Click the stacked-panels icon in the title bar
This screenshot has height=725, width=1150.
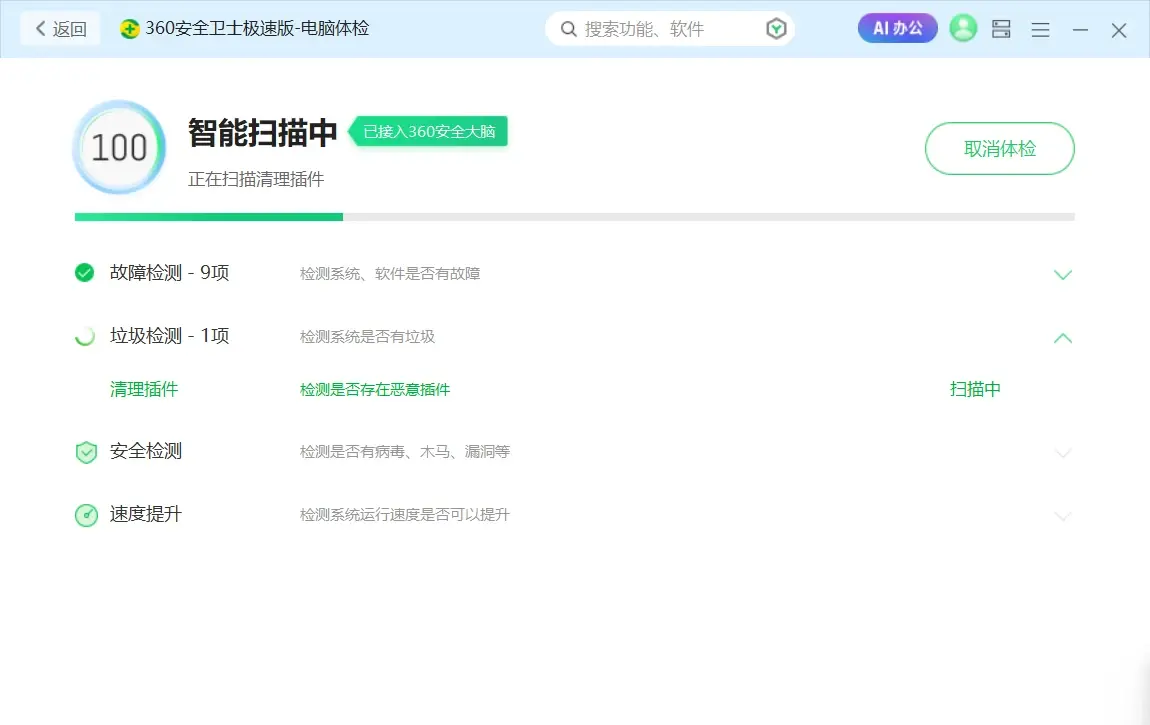[x=1001, y=29]
